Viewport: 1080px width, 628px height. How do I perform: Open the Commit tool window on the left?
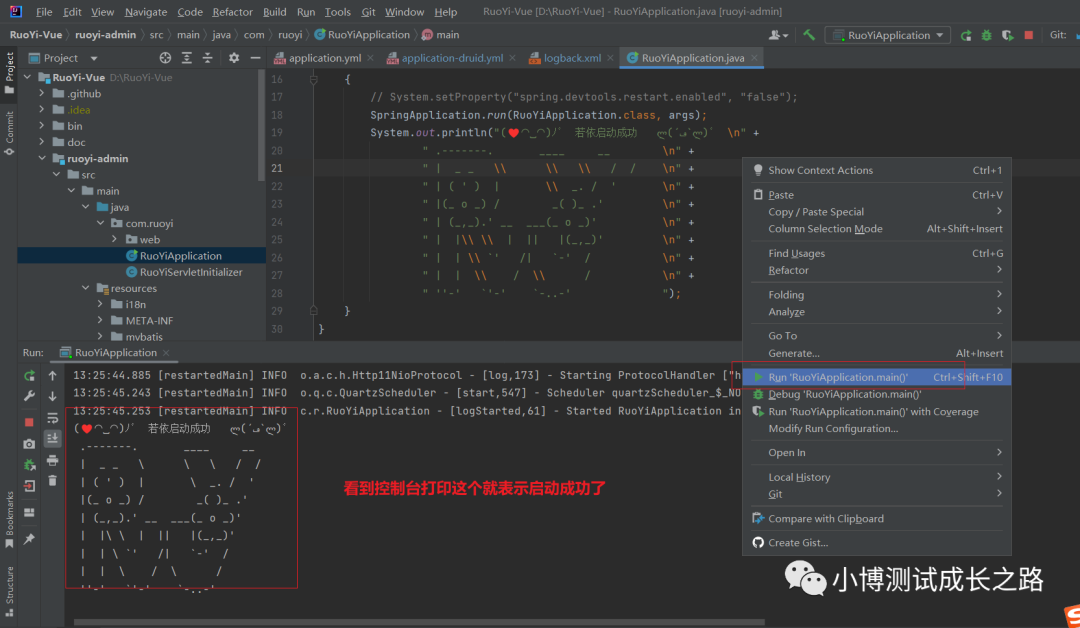click(9, 133)
